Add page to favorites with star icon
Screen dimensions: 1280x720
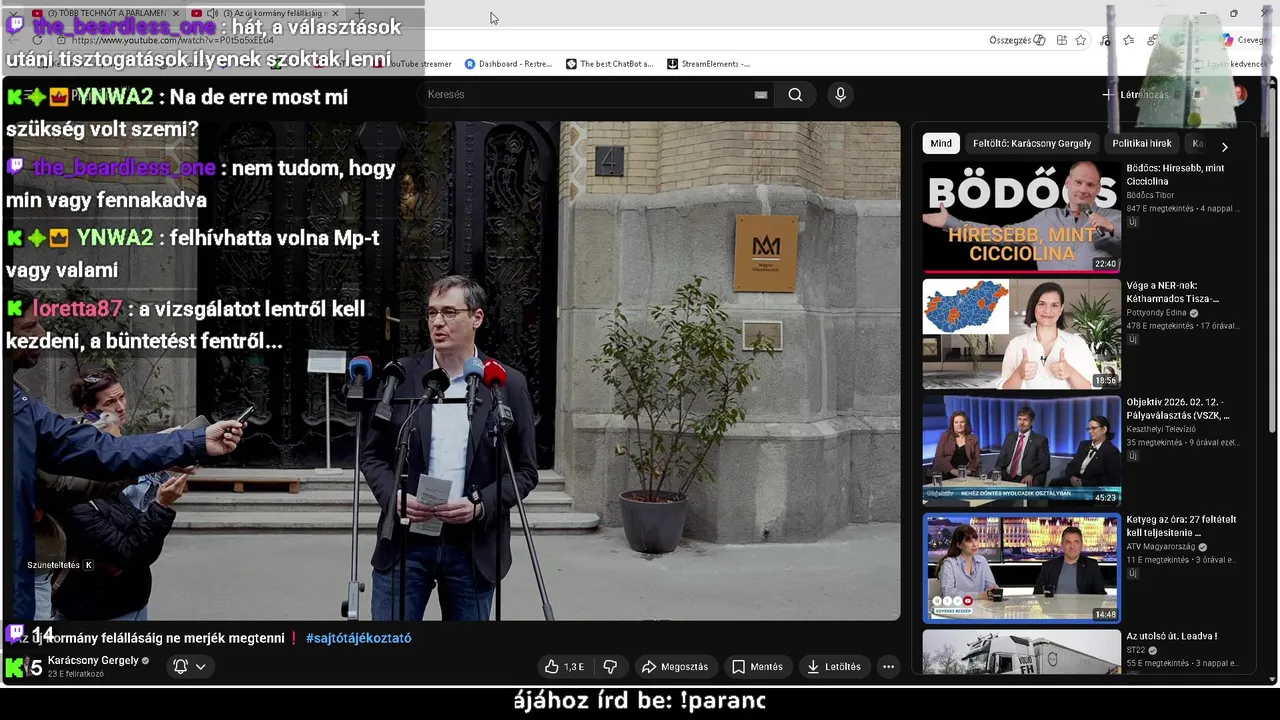point(1081,40)
